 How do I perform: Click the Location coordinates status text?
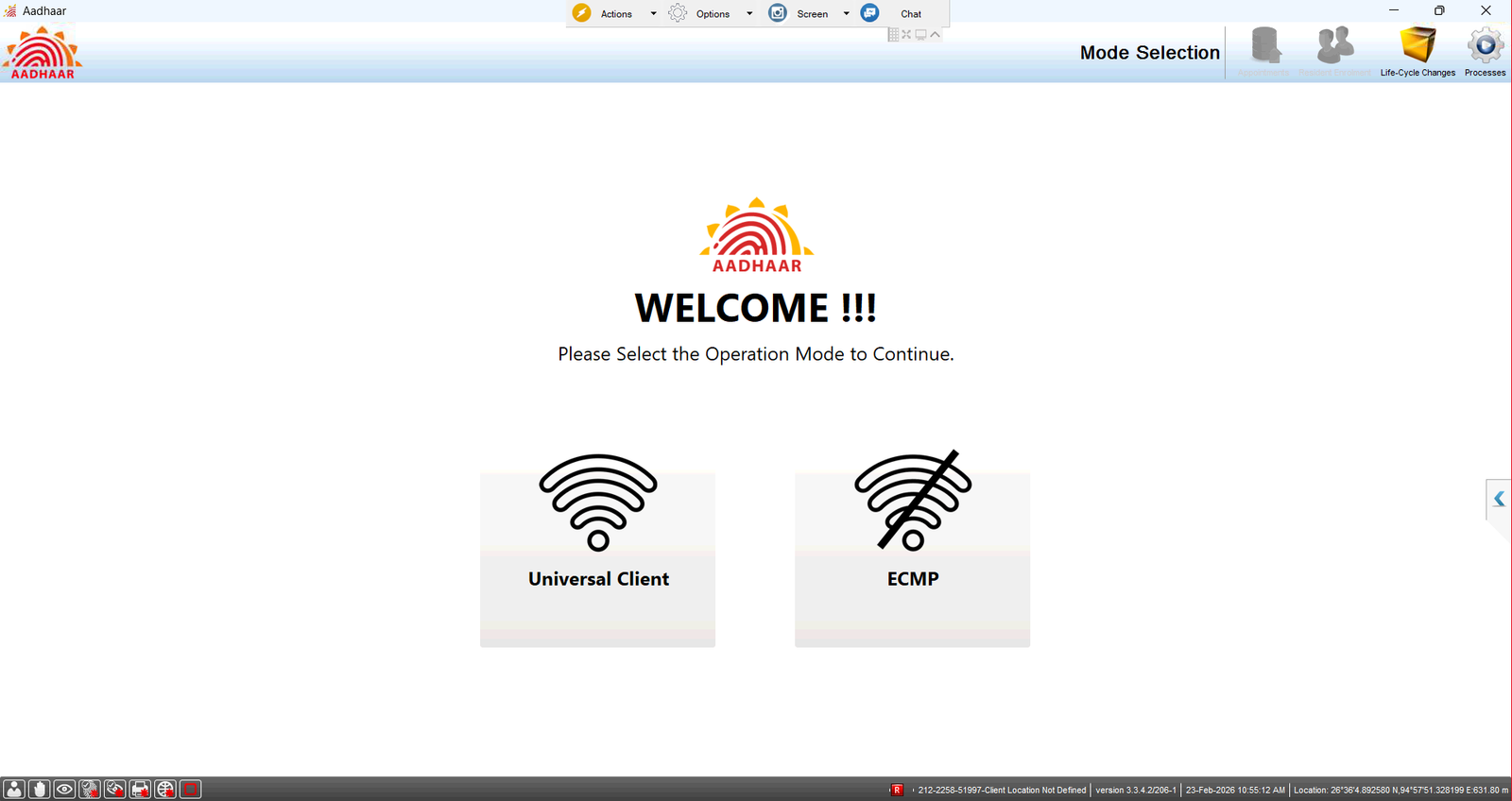[x=1400, y=790]
